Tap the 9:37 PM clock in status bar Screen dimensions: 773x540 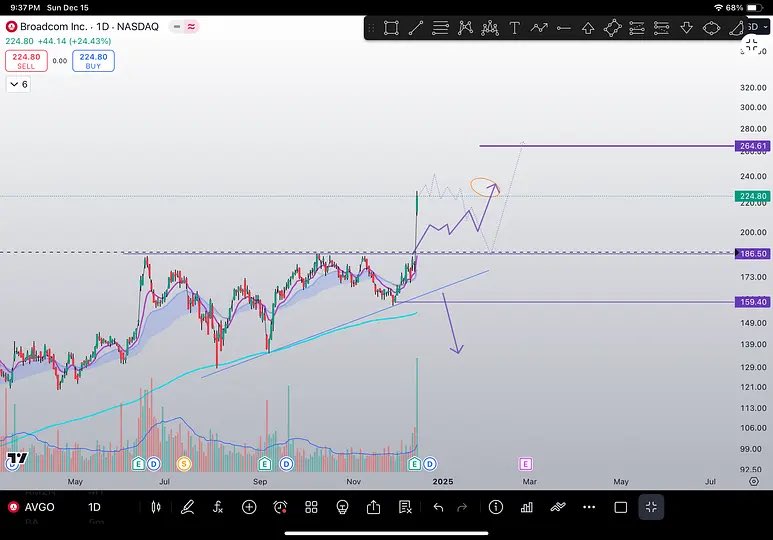(25, 8)
